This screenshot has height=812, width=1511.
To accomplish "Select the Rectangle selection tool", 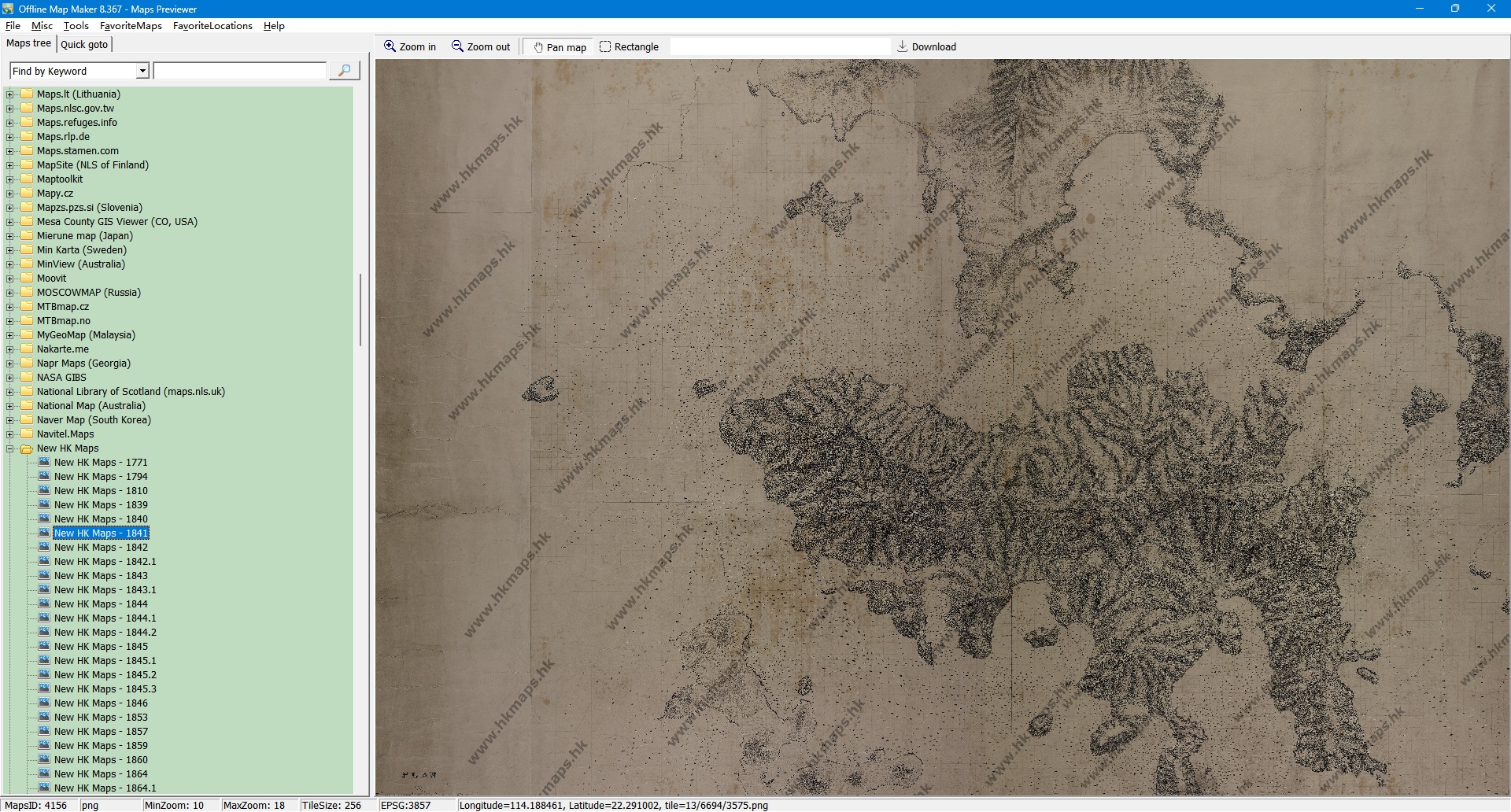I will tap(629, 47).
